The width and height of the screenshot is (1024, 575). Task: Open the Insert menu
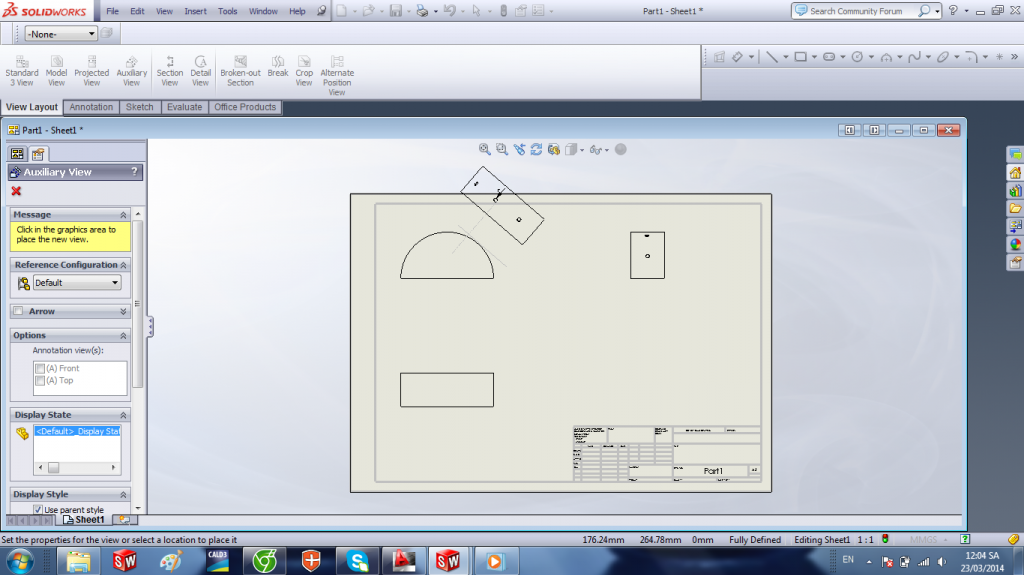tap(195, 11)
